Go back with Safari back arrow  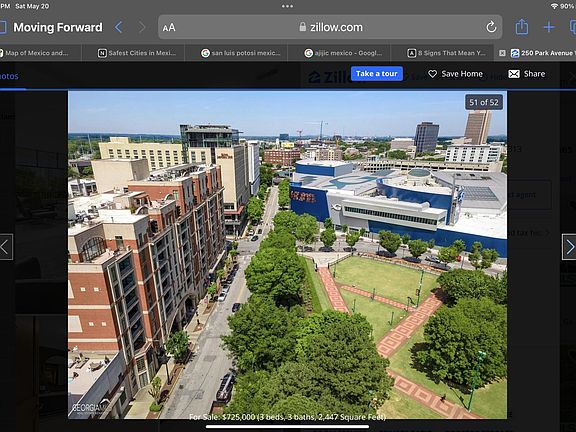point(118,27)
